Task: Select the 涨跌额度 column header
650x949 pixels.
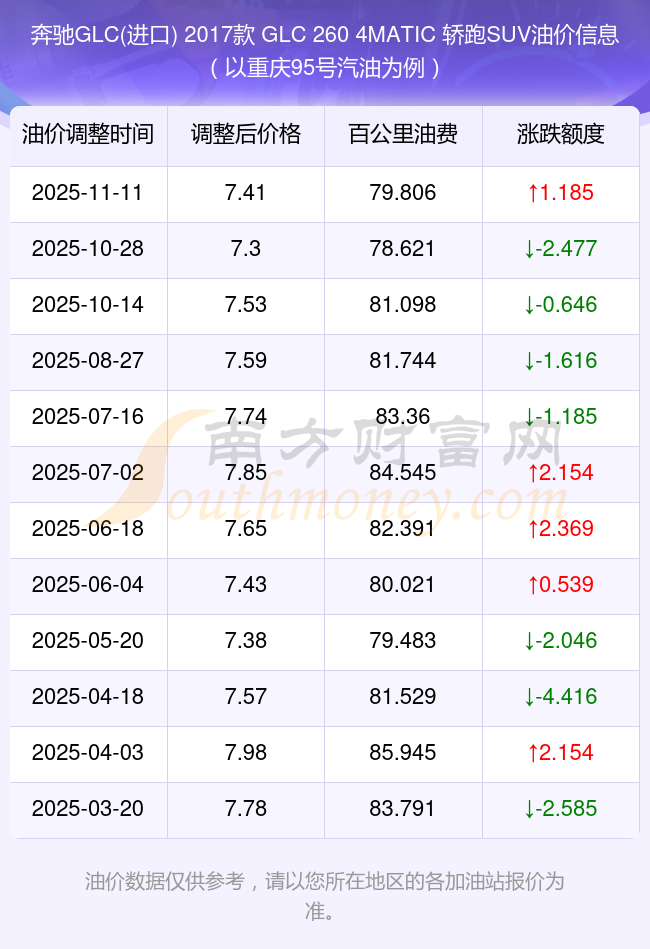Action: coord(561,135)
